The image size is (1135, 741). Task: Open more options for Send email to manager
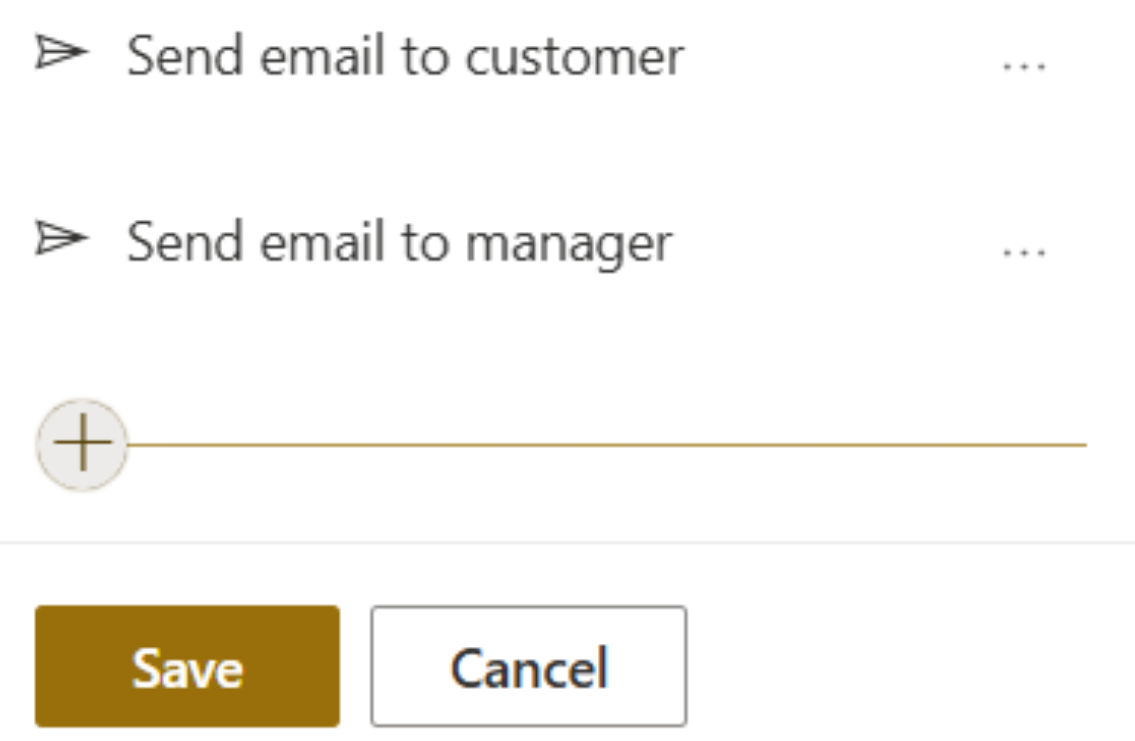click(x=1024, y=253)
